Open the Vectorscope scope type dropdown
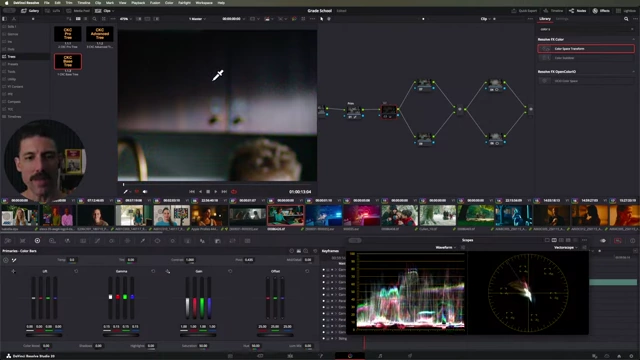Image resolution: width=640 pixels, height=360 pixels. (x=566, y=248)
